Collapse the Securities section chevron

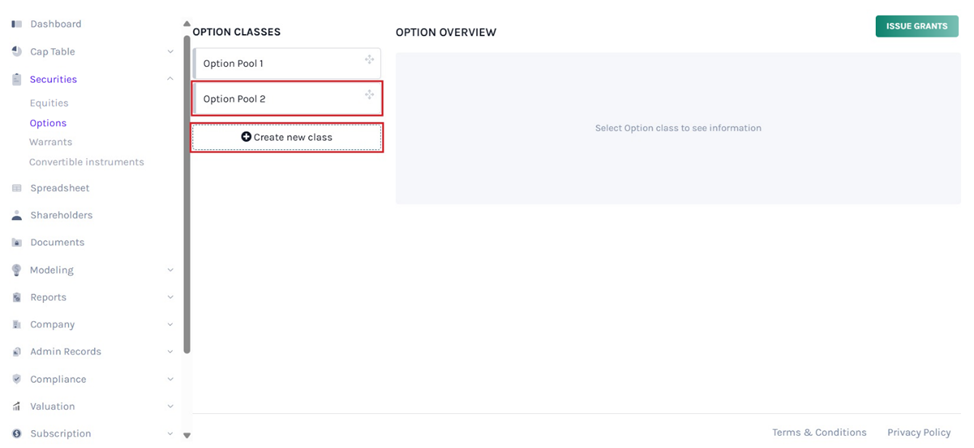[x=170, y=79]
